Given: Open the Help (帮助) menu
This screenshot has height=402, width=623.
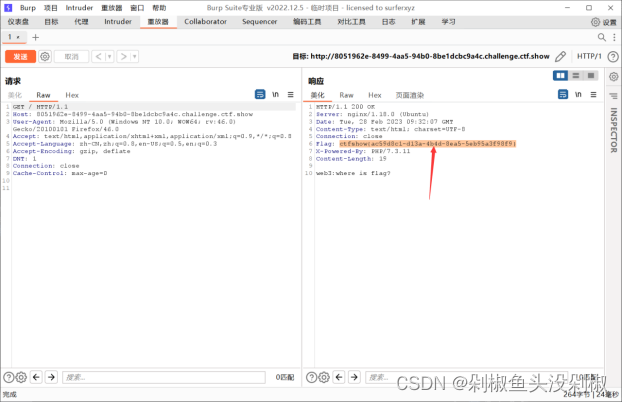Looking at the screenshot, I should [159, 8].
